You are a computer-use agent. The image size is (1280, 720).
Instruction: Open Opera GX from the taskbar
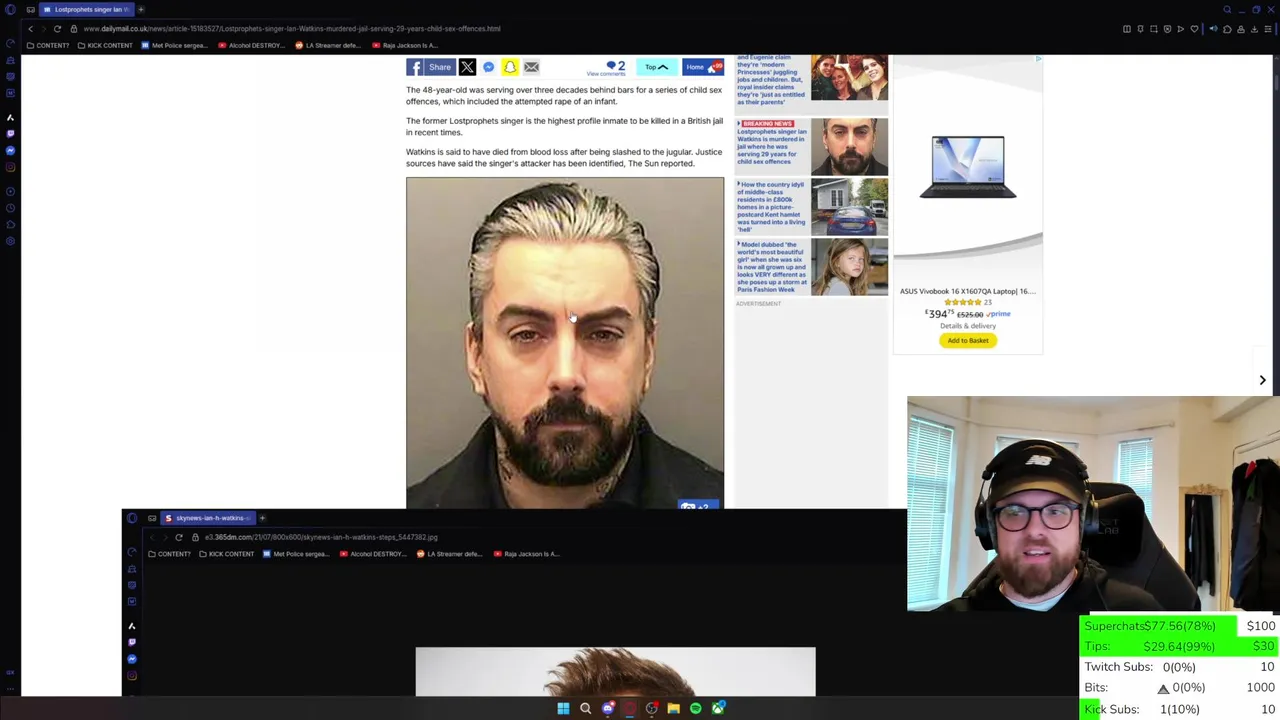630,709
